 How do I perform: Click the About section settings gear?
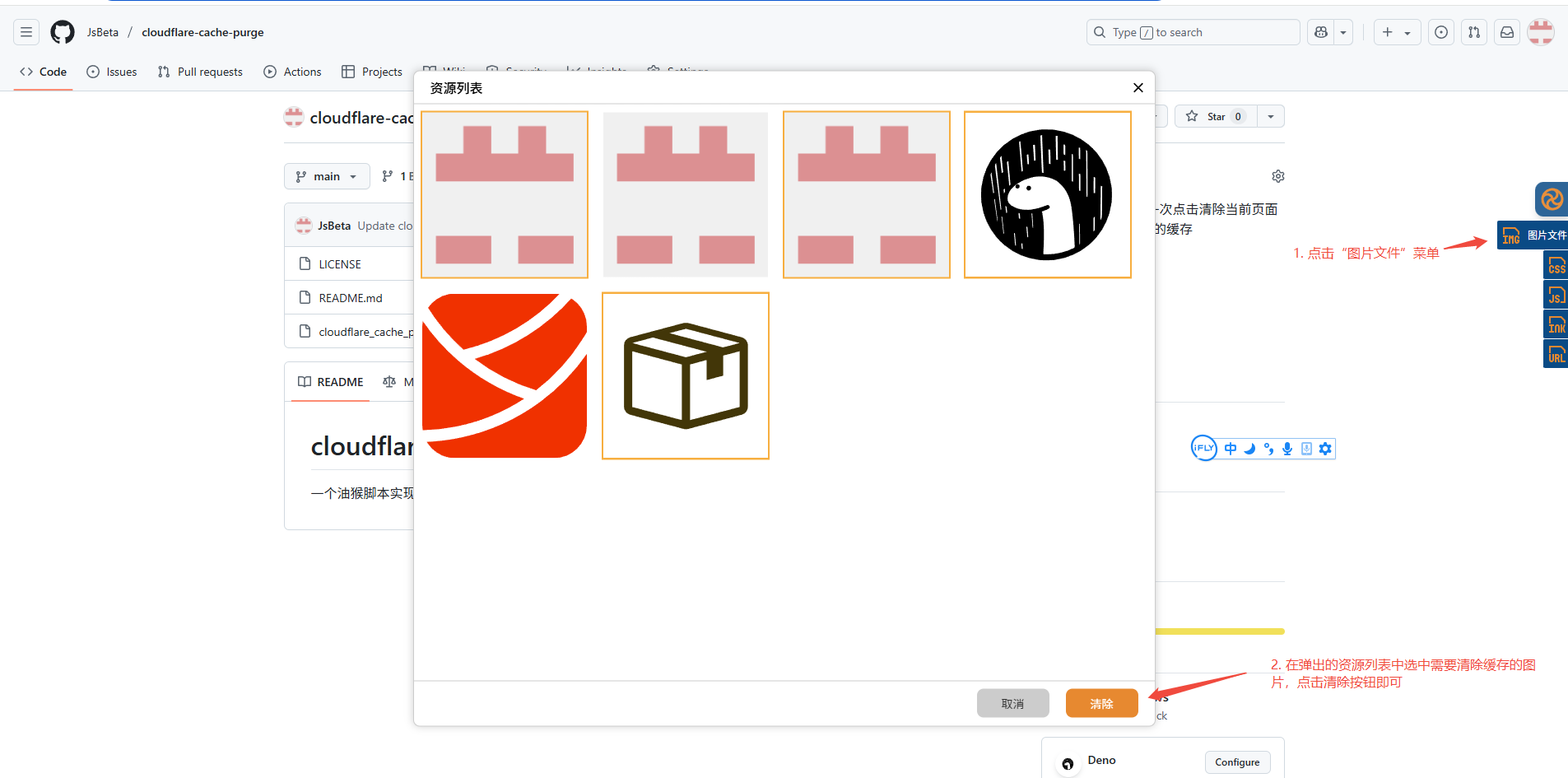point(1278,176)
